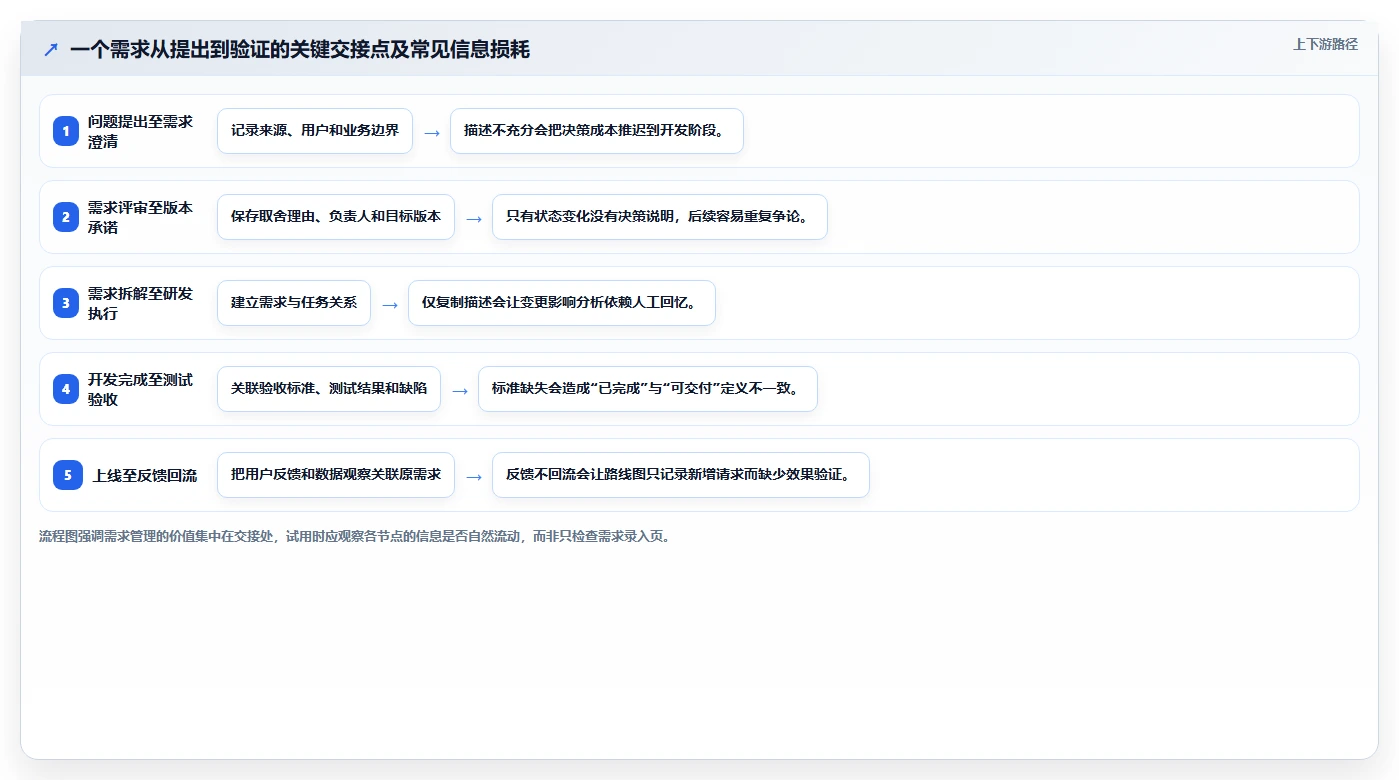Image resolution: width=1399 pixels, height=780 pixels.
Task: Click the step 2 number badge
Action: tap(66, 217)
